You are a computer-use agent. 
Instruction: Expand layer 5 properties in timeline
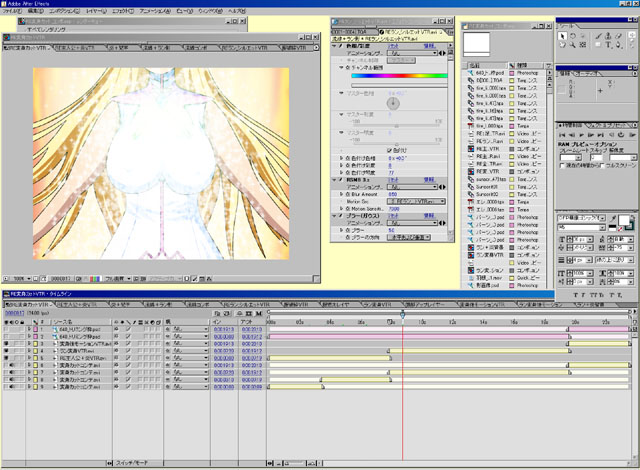[29, 358]
